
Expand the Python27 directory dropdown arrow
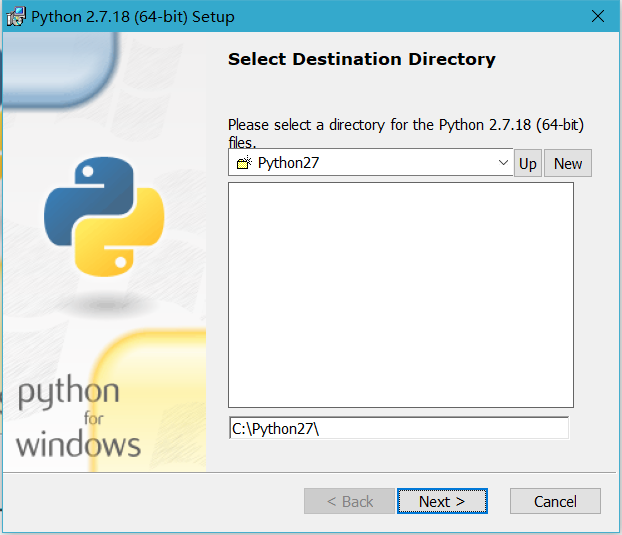tap(503, 163)
